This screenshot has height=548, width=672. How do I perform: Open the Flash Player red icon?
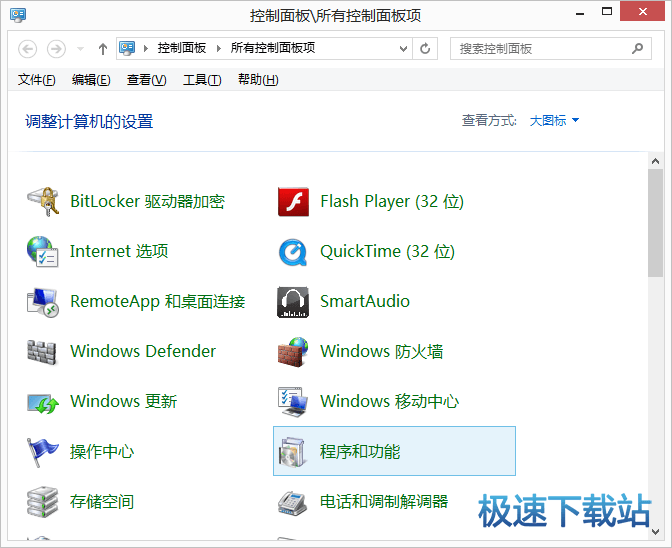pyautogui.click(x=293, y=201)
